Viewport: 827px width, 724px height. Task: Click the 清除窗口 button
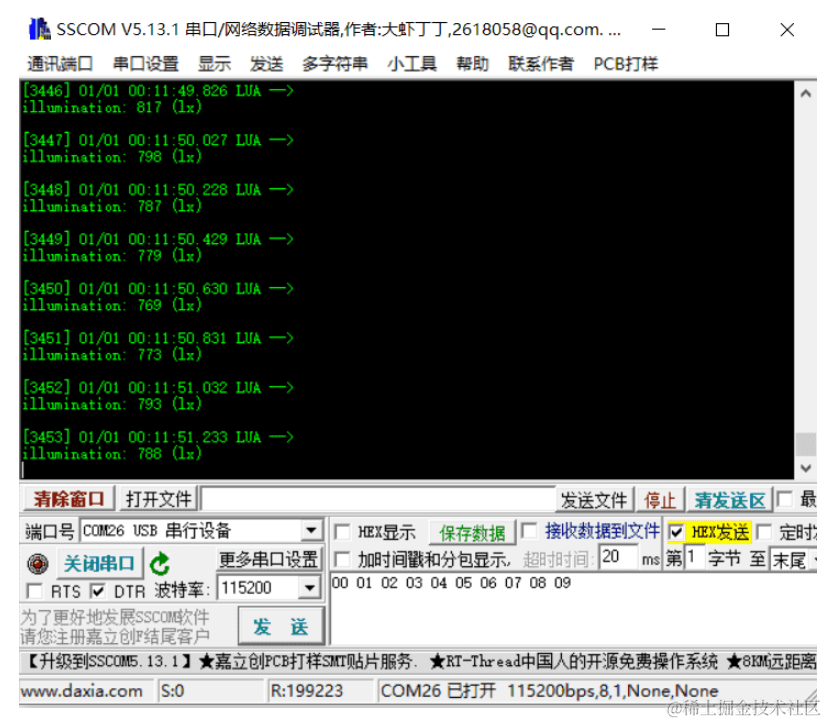(66, 498)
